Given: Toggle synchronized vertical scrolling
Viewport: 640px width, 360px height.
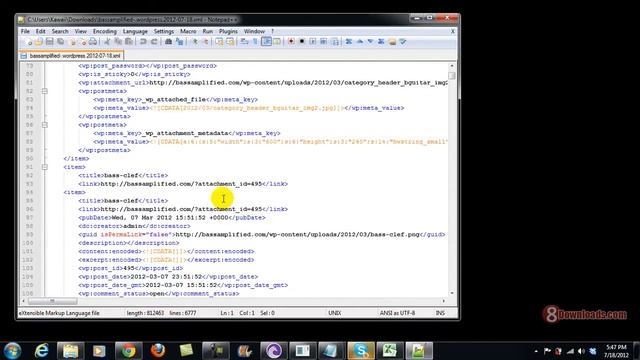Looking at the screenshot, I should (219, 42).
